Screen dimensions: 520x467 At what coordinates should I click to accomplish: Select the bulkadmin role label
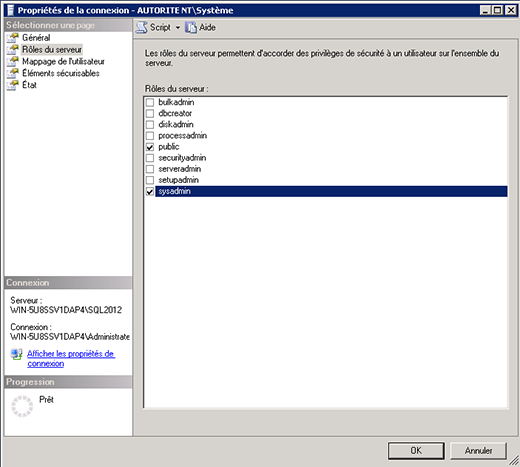(x=176, y=102)
